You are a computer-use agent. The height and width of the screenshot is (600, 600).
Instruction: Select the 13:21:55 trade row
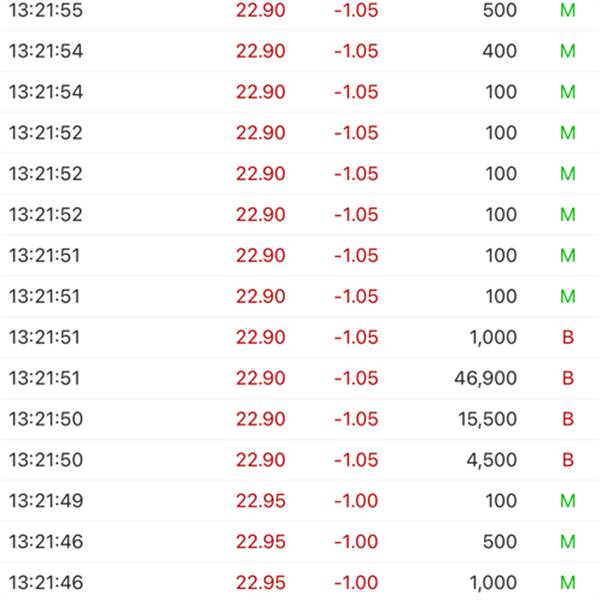click(x=300, y=10)
